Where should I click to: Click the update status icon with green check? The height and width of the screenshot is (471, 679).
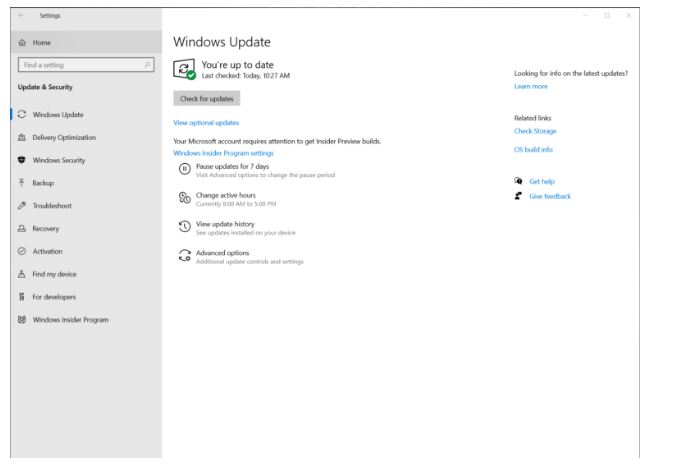point(184,69)
